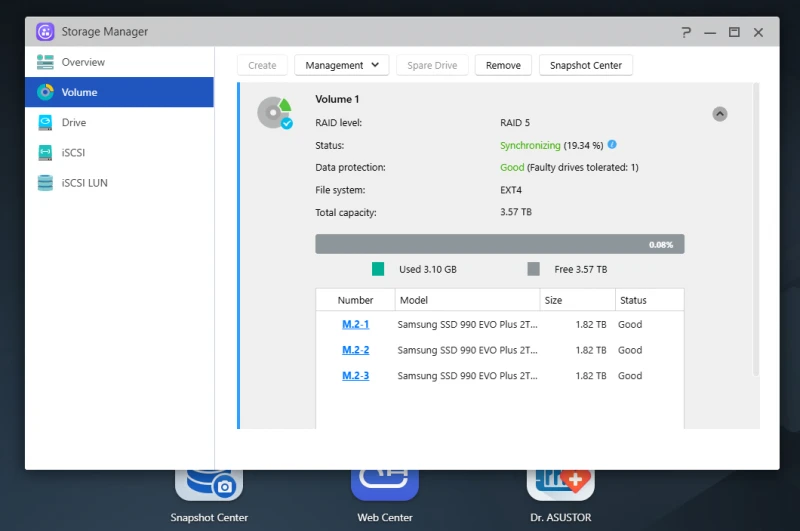800x531 pixels.
Task: Sort by the Size column header
Action: point(578,300)
